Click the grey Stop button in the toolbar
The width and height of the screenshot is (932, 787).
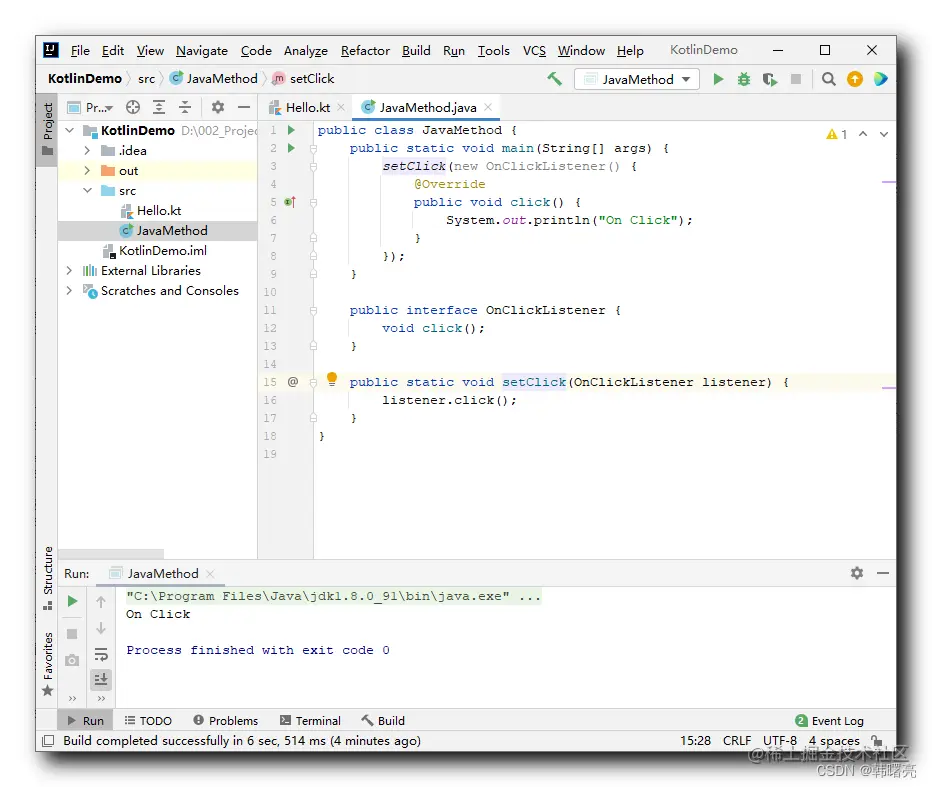796,79
